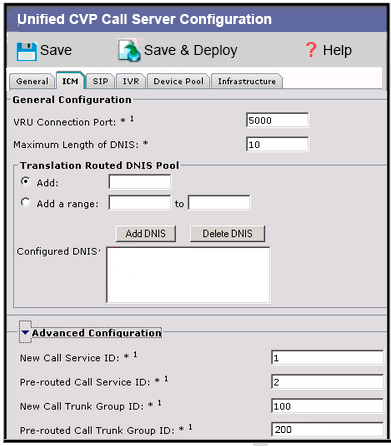The height and width of the screenshot is (446, 391).
Task: Click inside the Configured DNIS list box
Action: point(188,275)
